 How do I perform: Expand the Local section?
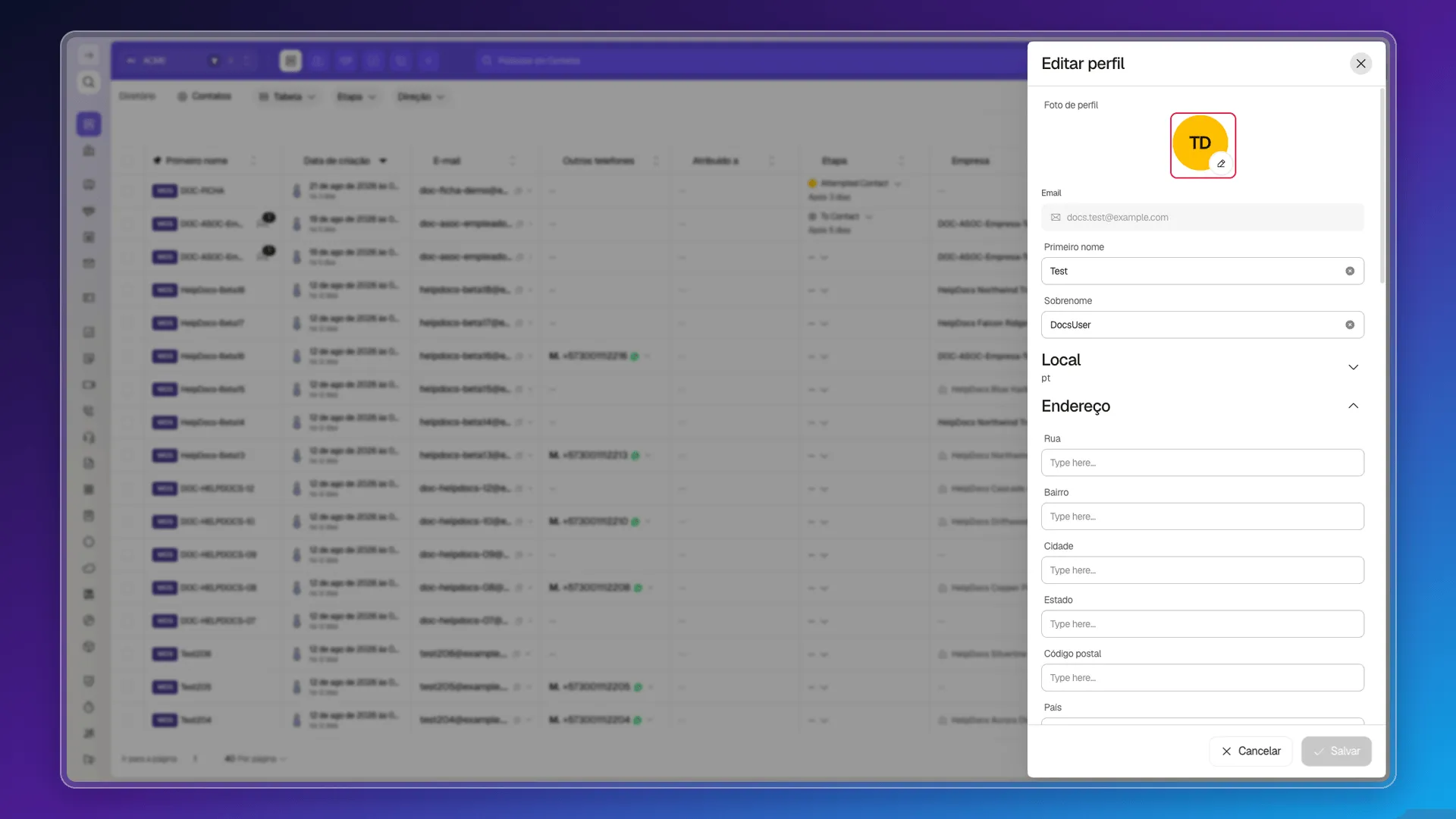tap(1353, 367)
